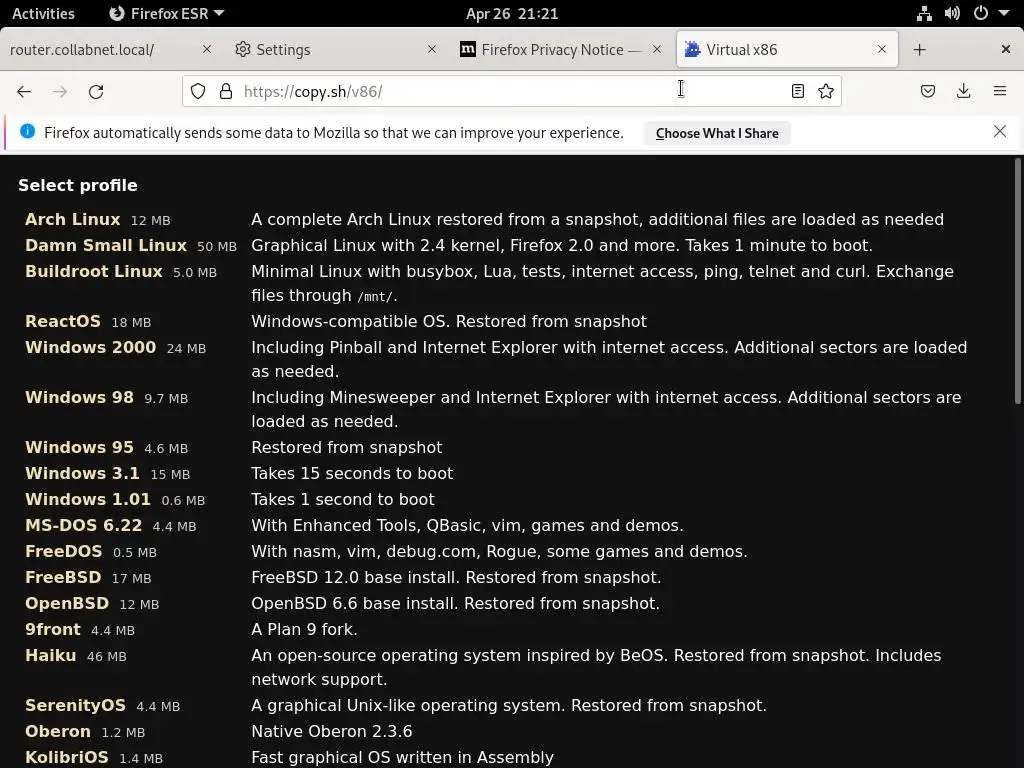The image size is (1024, 768).
Task: Close the Virtual x86 tab
Action: tap(882, 49)
